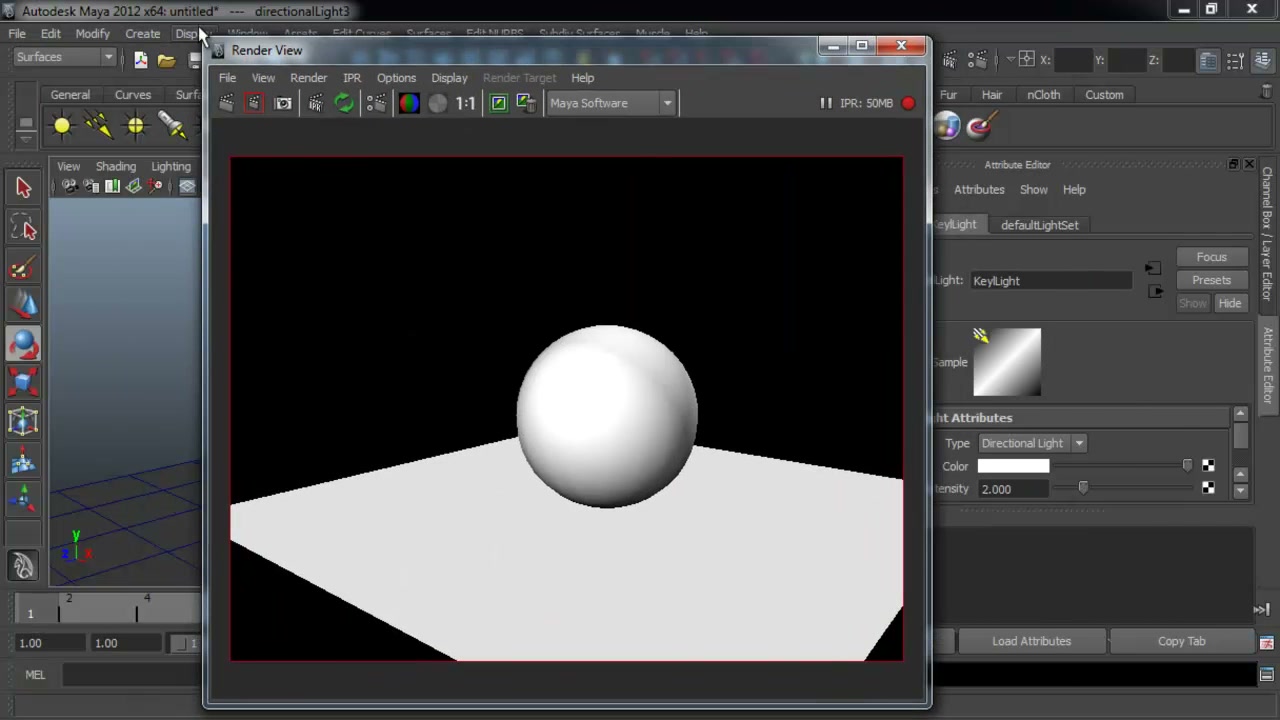
Task: Open the Directional Light type dropdown
Action: [x=1031, y=443]
